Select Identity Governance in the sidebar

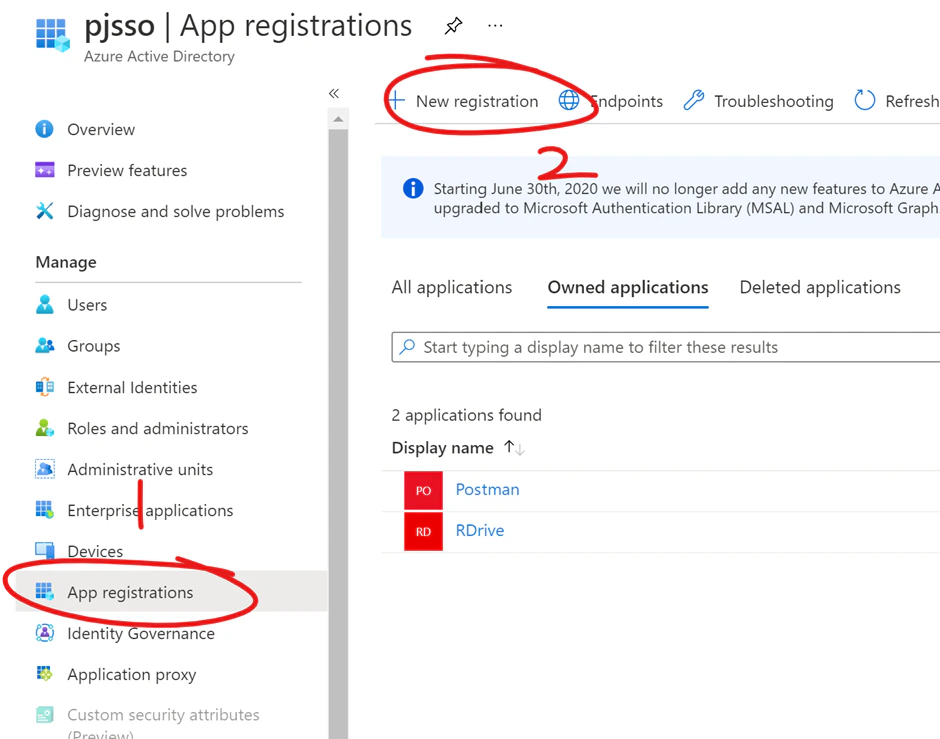tap(140, 633)
